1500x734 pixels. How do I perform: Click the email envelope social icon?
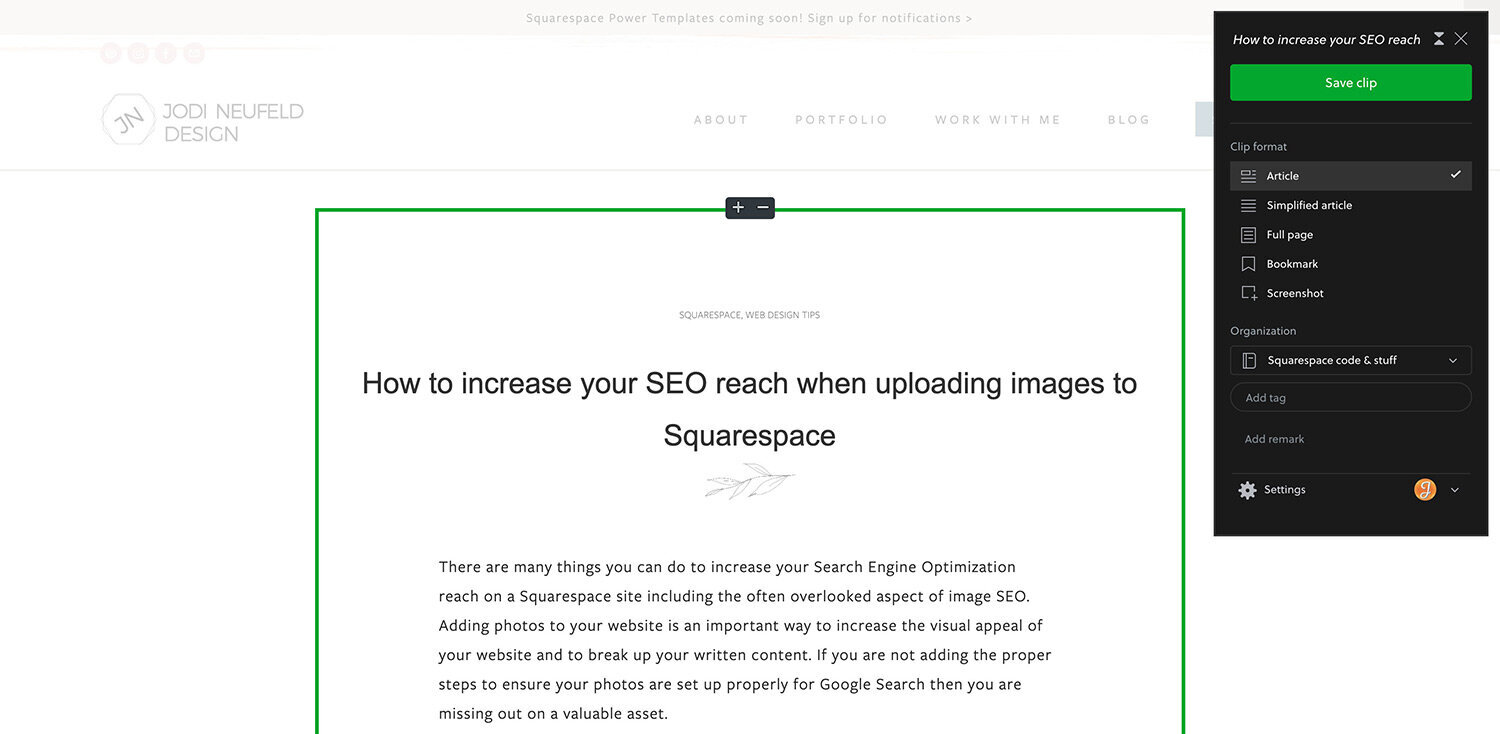194,54
